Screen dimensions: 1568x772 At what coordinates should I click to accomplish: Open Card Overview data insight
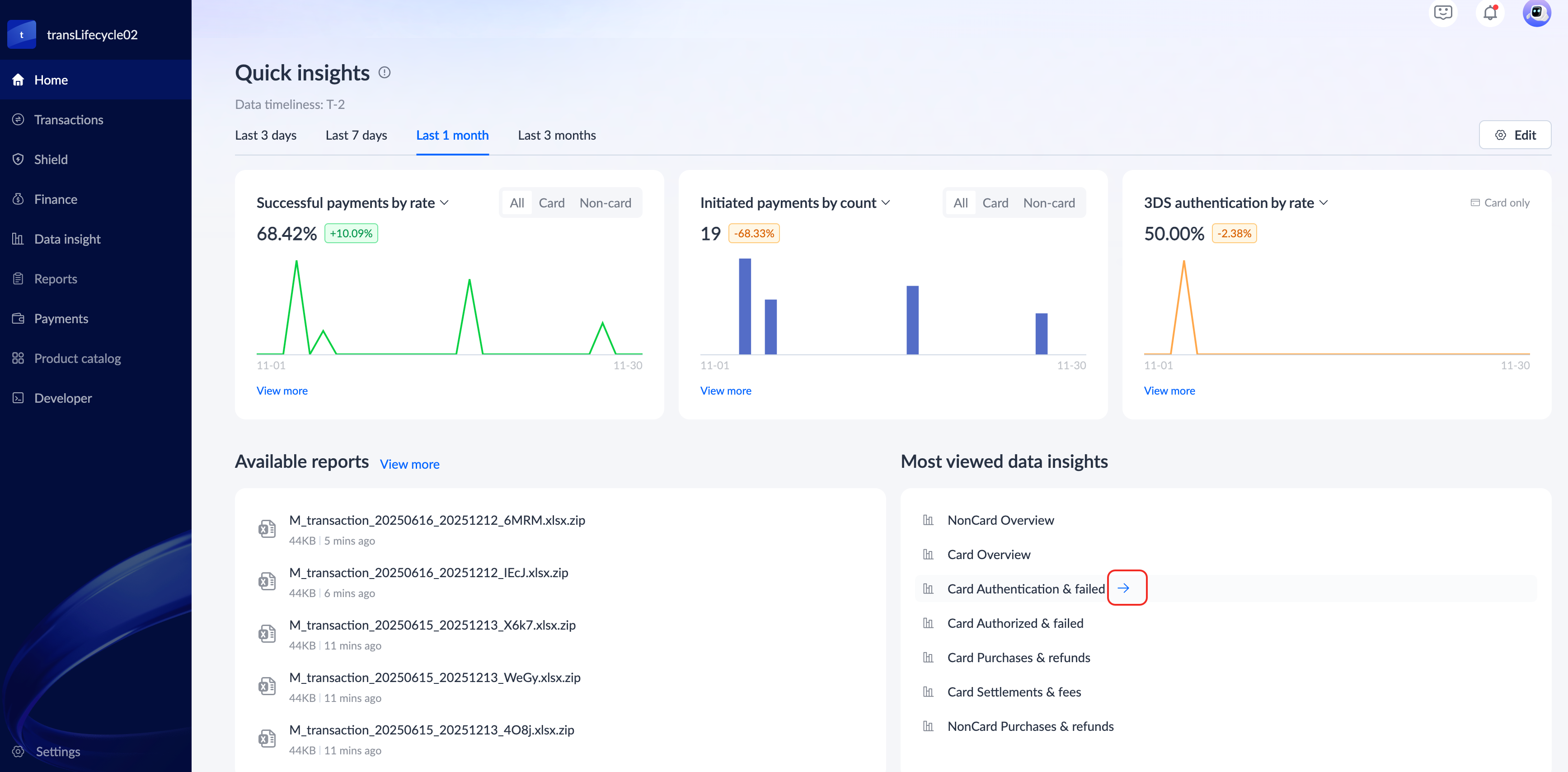pos(989,555)
